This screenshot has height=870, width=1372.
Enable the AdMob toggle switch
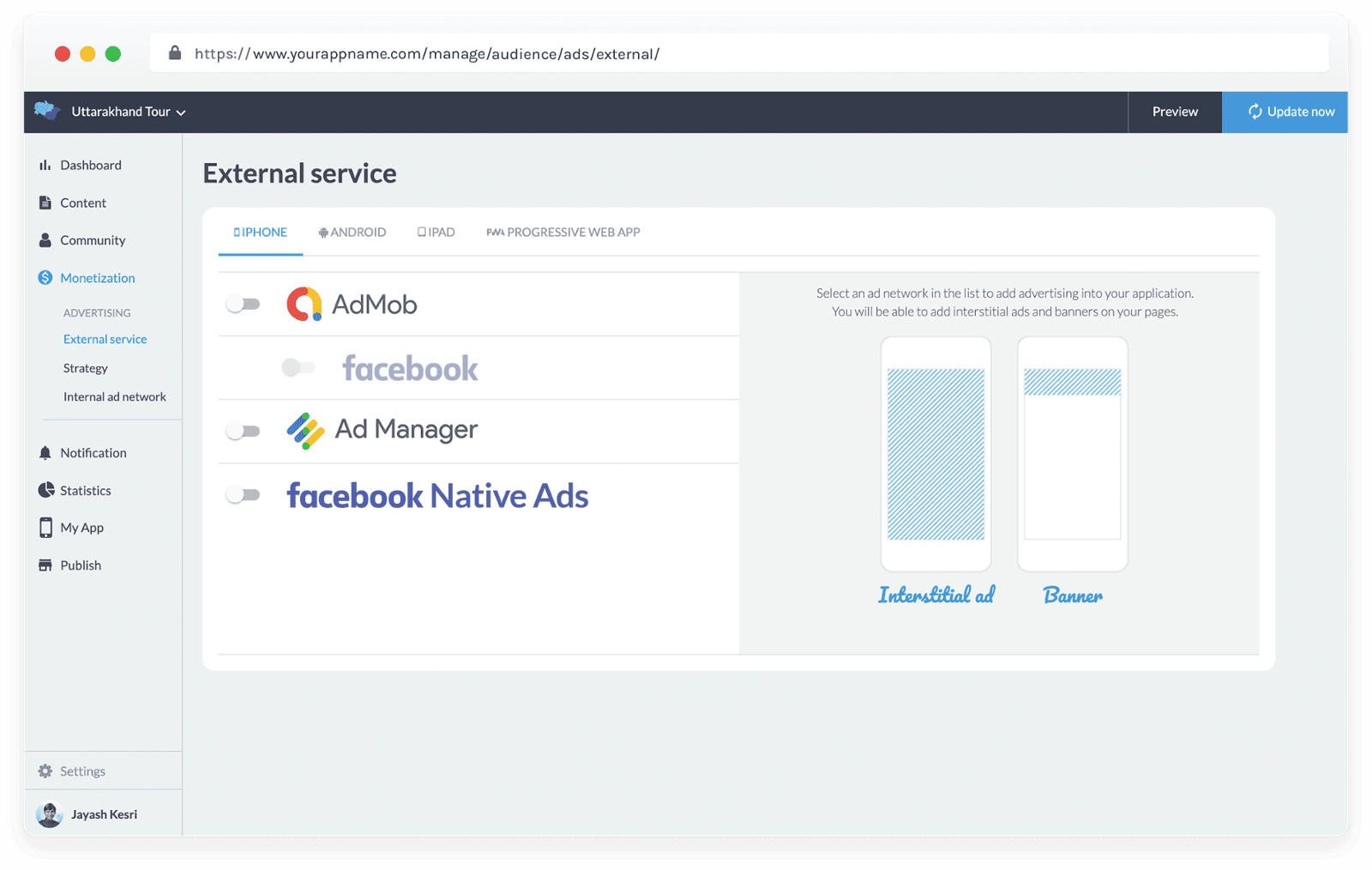pyautogui.click(x=243, y=305)
